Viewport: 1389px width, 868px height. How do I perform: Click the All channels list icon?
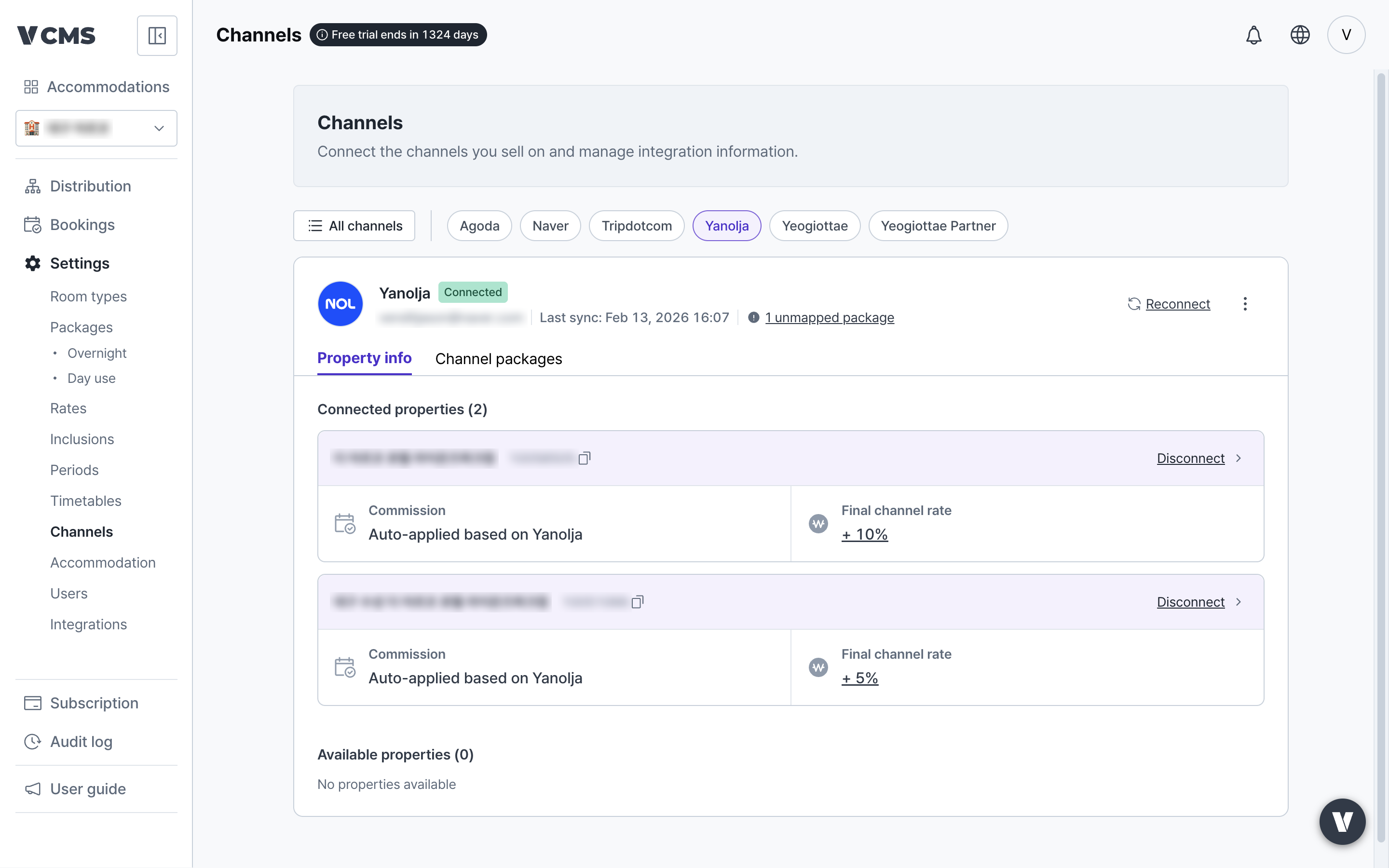click(x=315, y=226)
